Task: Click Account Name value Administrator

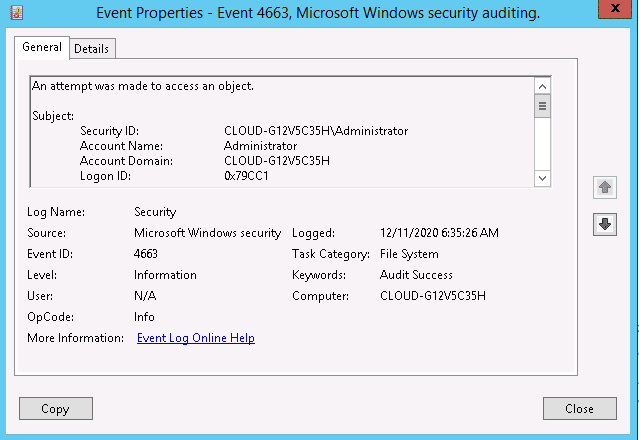Action: 260,146
